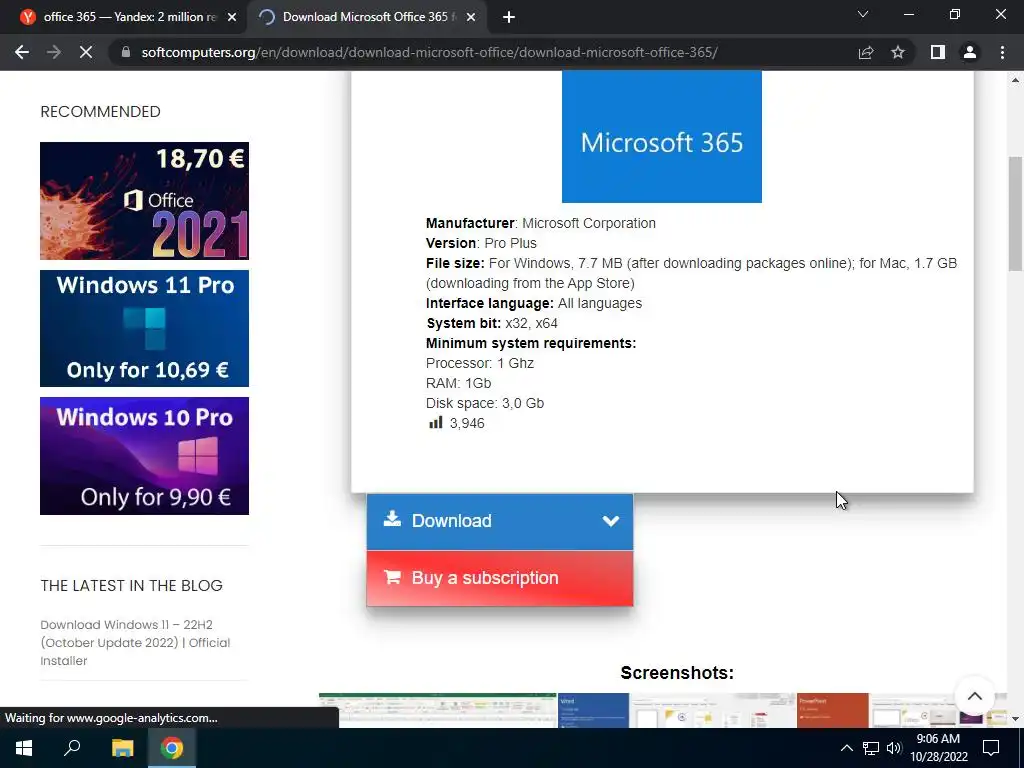Screen dimensions: 1024x768
Task: Open the volume control icon
Action: (894, 748)
